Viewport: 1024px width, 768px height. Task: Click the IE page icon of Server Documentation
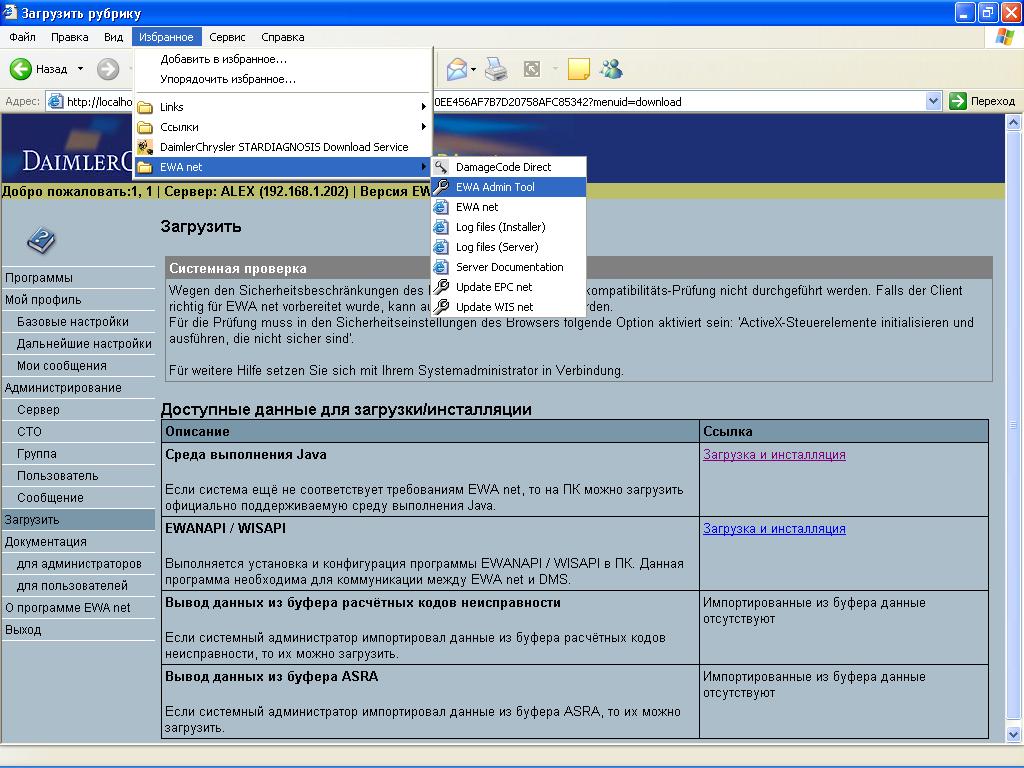coord(441,266)
